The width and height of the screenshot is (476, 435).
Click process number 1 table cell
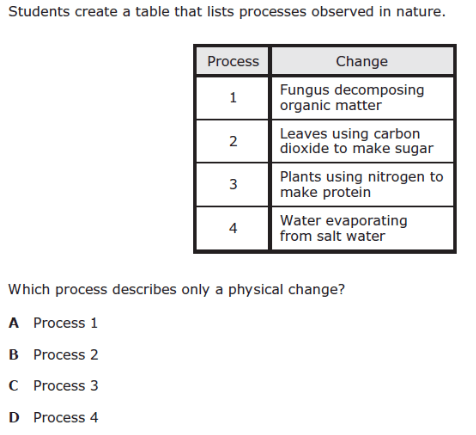[x=233, y=98]
